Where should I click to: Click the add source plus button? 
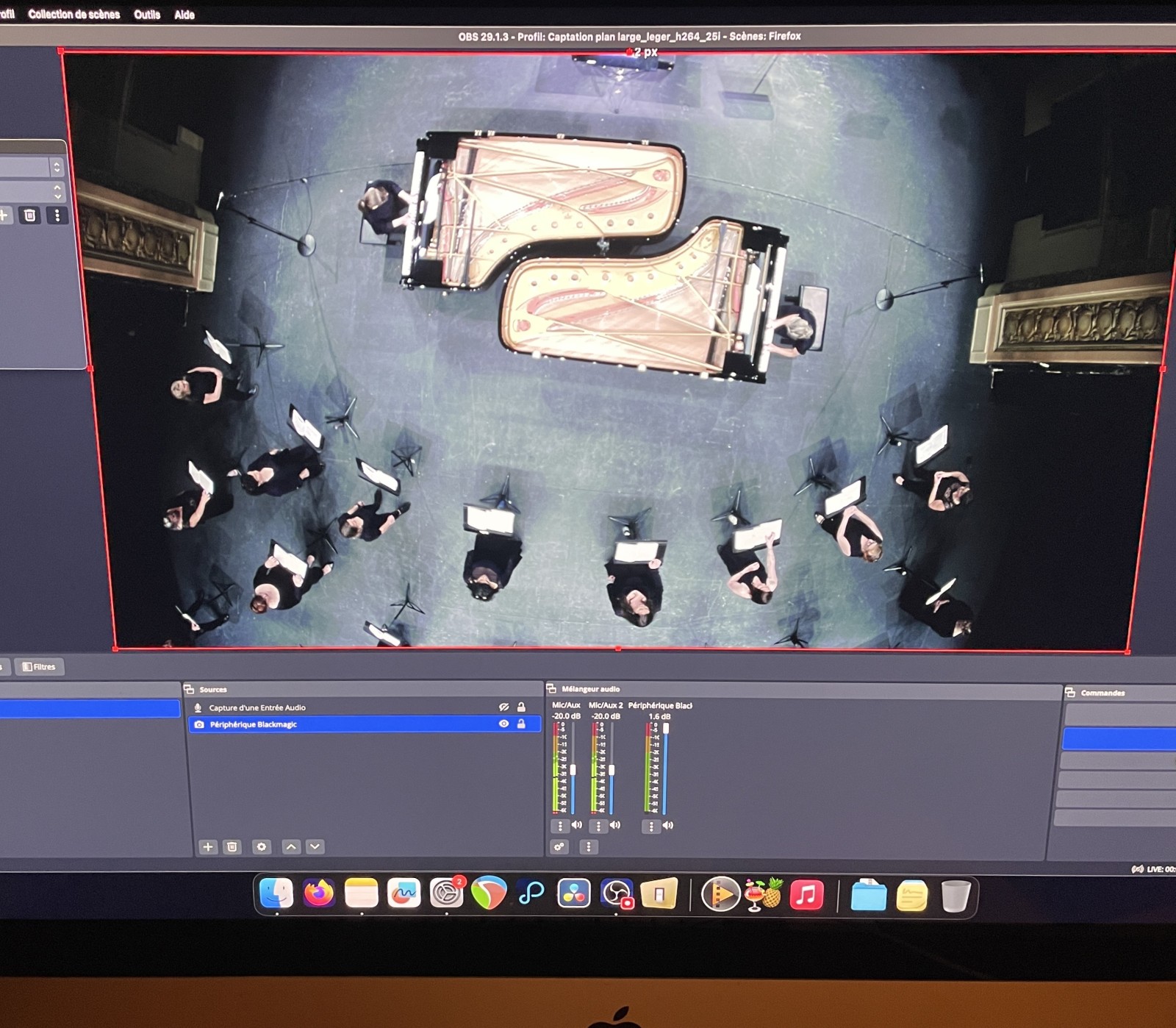[x=208, y=847]
